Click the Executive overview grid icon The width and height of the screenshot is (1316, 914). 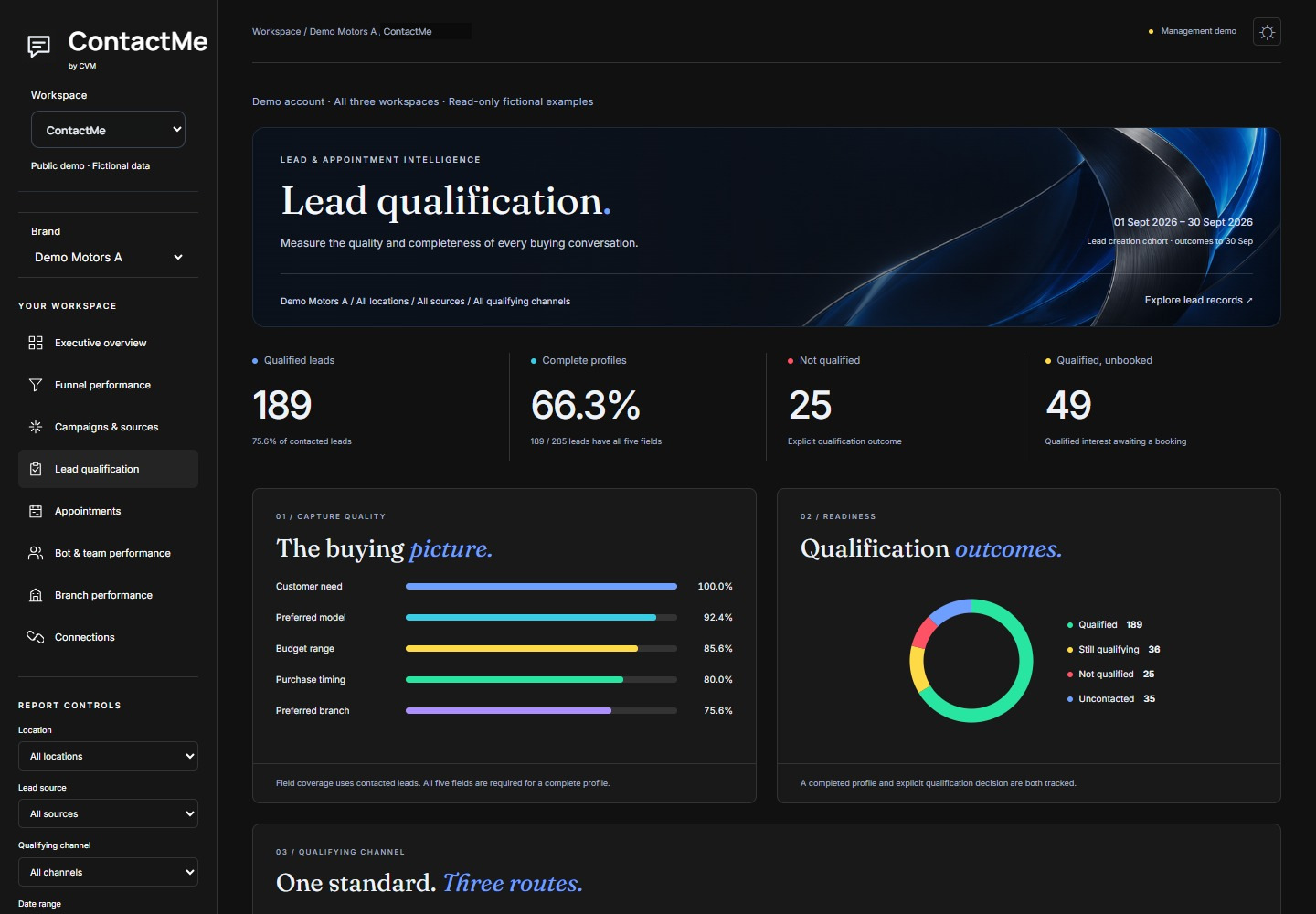tap(36, 343)
